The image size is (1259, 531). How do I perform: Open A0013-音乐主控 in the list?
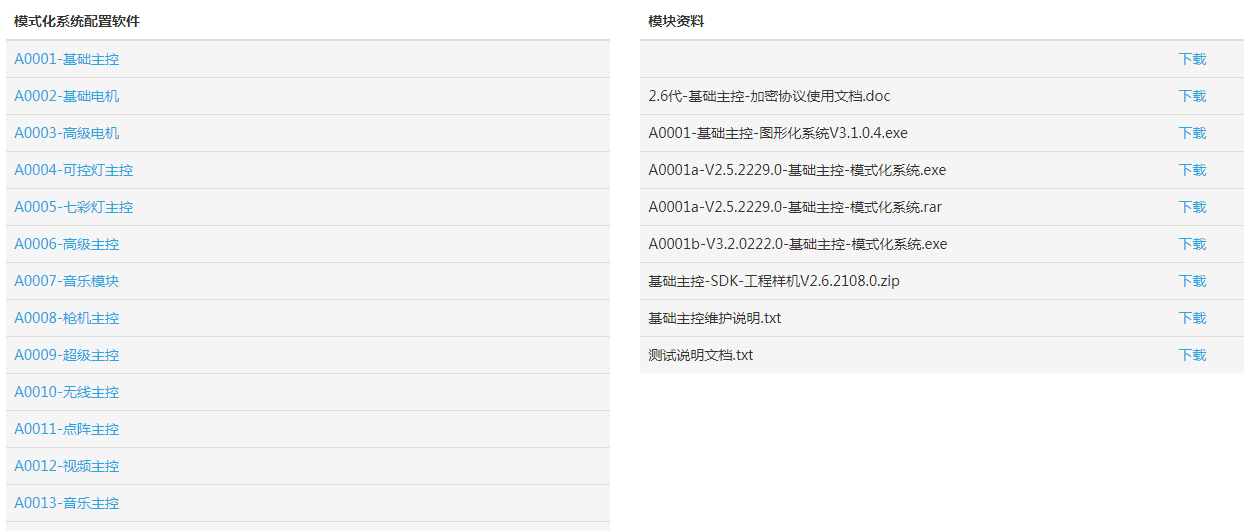pos(66,503)
